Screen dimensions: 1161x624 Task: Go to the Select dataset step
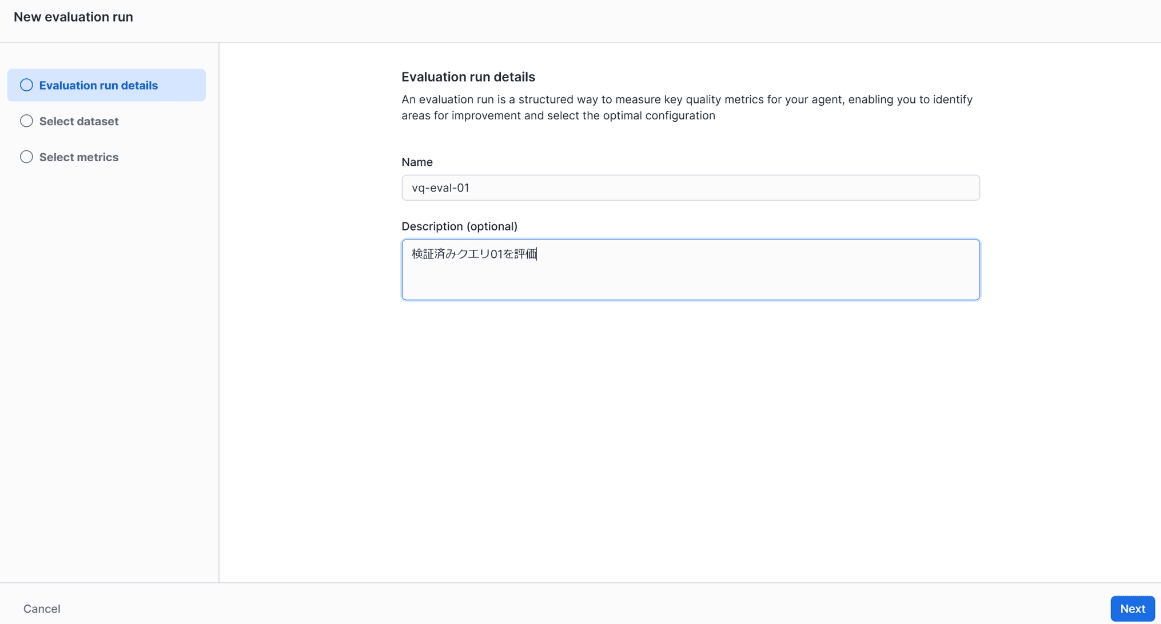coord(79,121)
